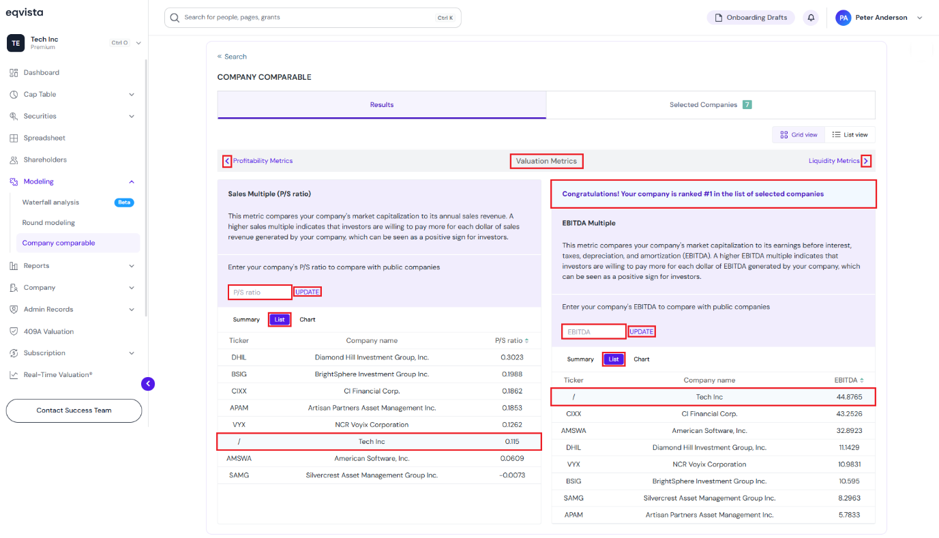Select Summary in EBITDA Multiple panel

[x=580, y=359]
